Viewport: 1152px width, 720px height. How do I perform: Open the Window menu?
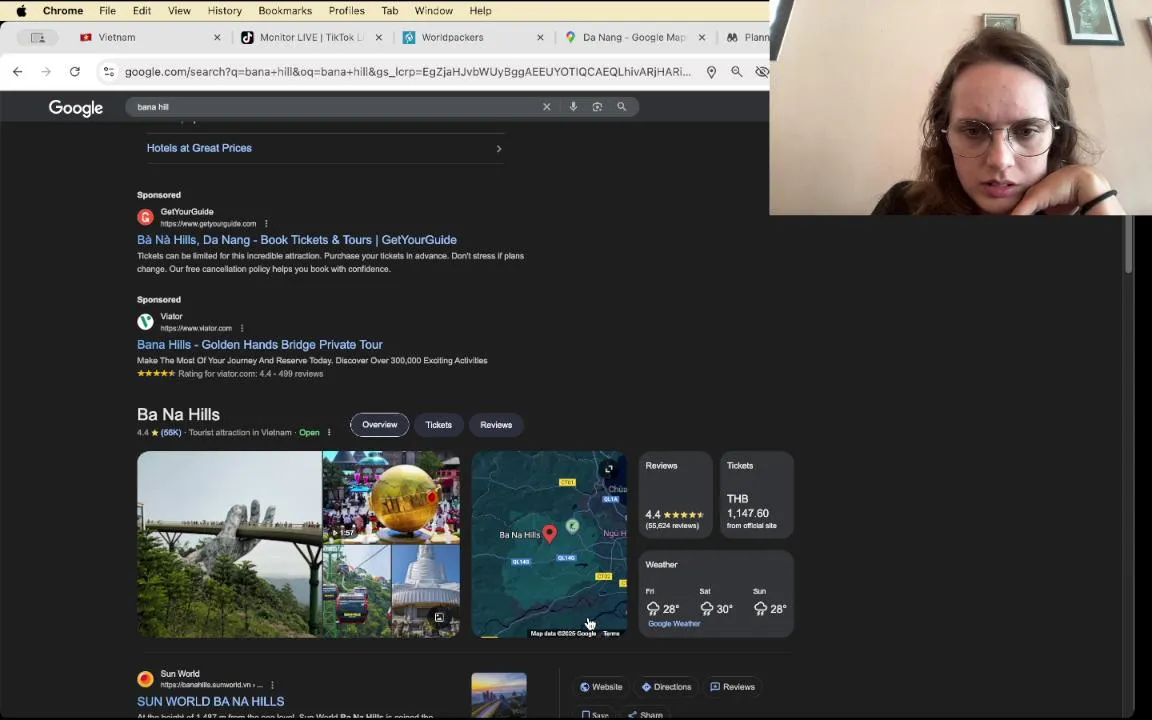pos(433,11)
